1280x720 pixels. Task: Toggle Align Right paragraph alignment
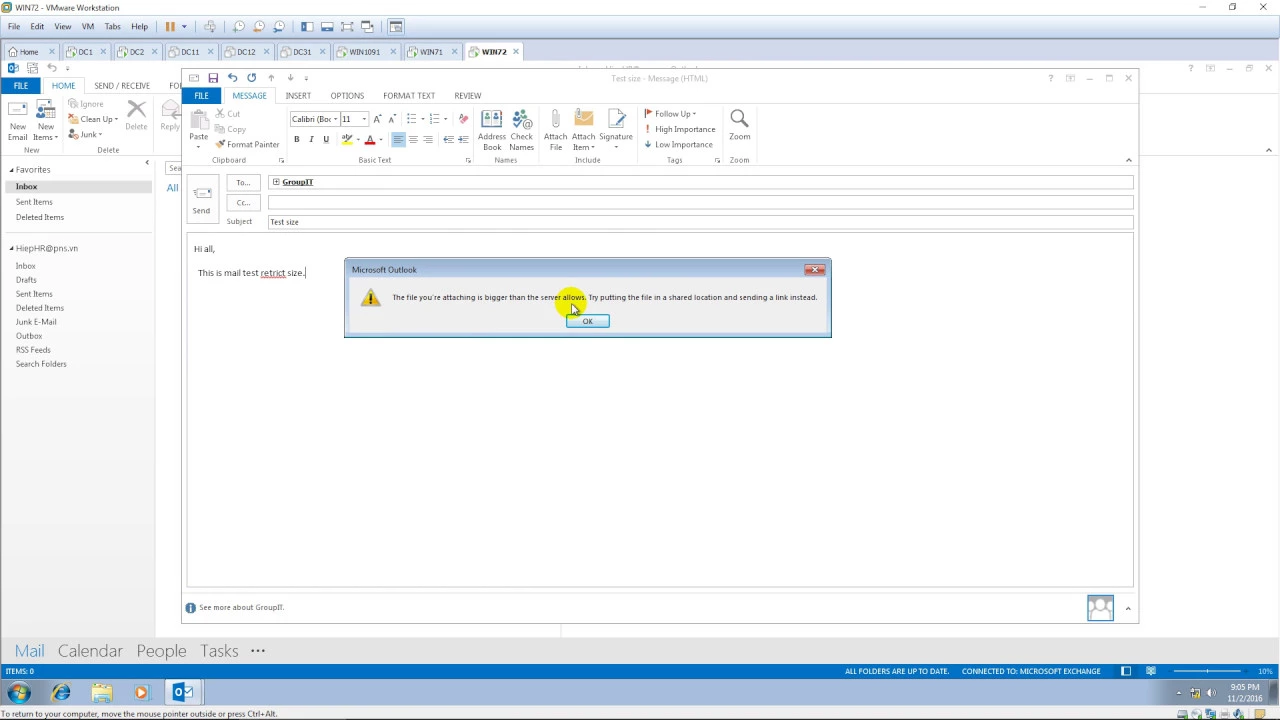tap(428, 139)
